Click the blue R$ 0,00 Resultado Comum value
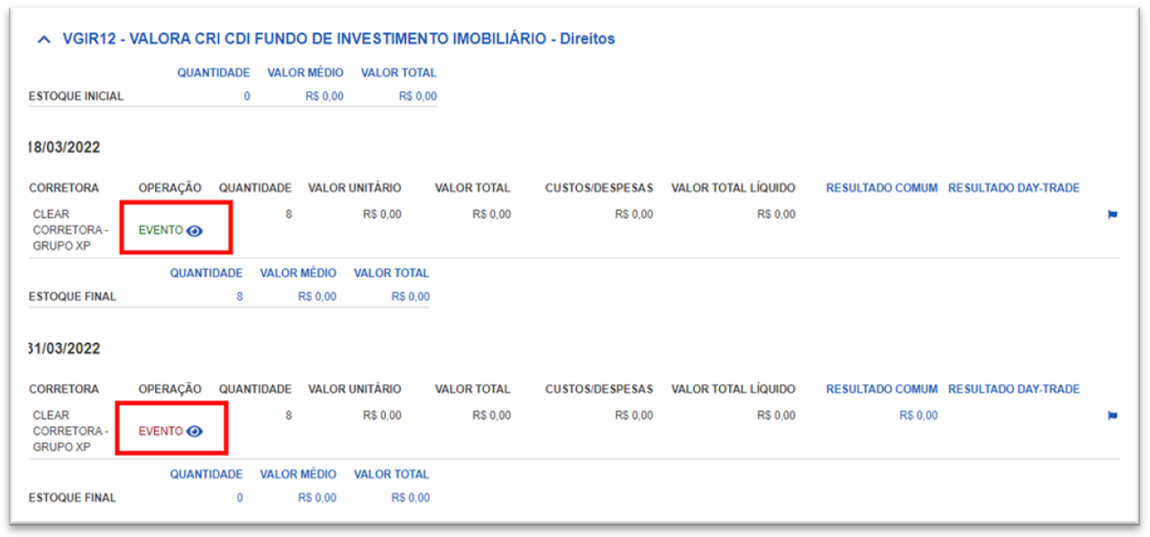 (x=918, y=415)
